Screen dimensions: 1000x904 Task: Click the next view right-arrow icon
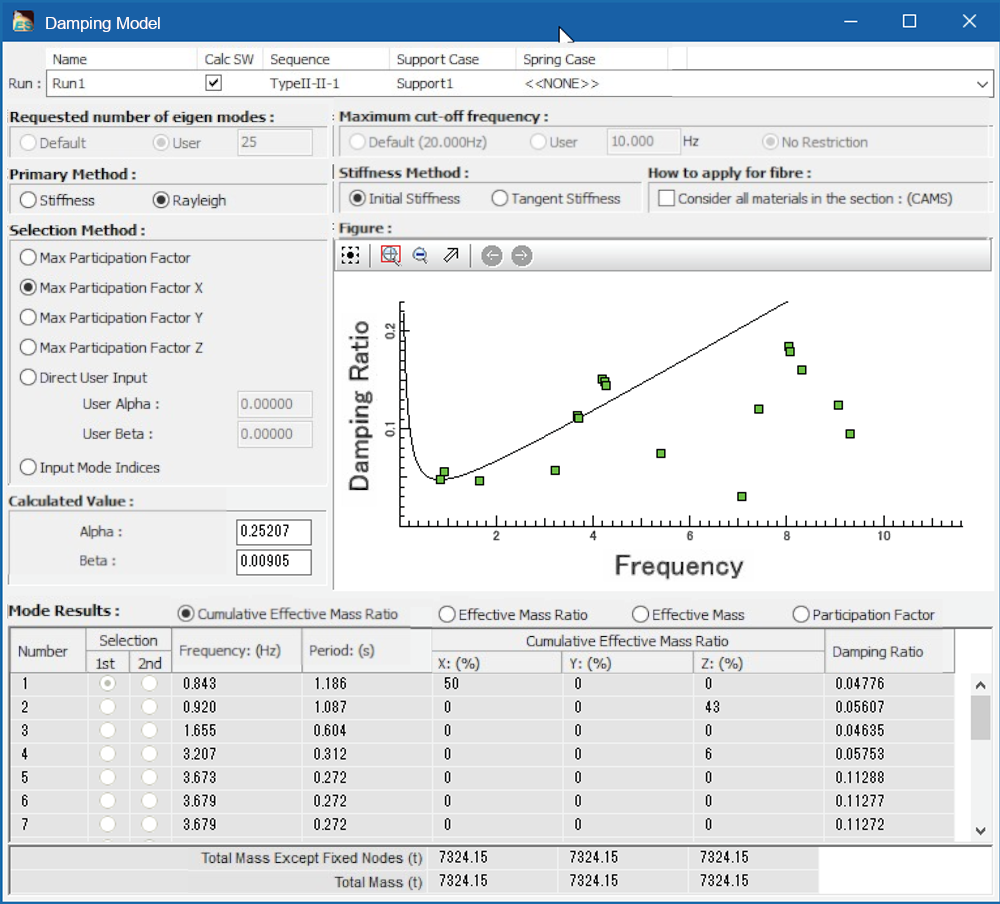[x=522, y=256]
